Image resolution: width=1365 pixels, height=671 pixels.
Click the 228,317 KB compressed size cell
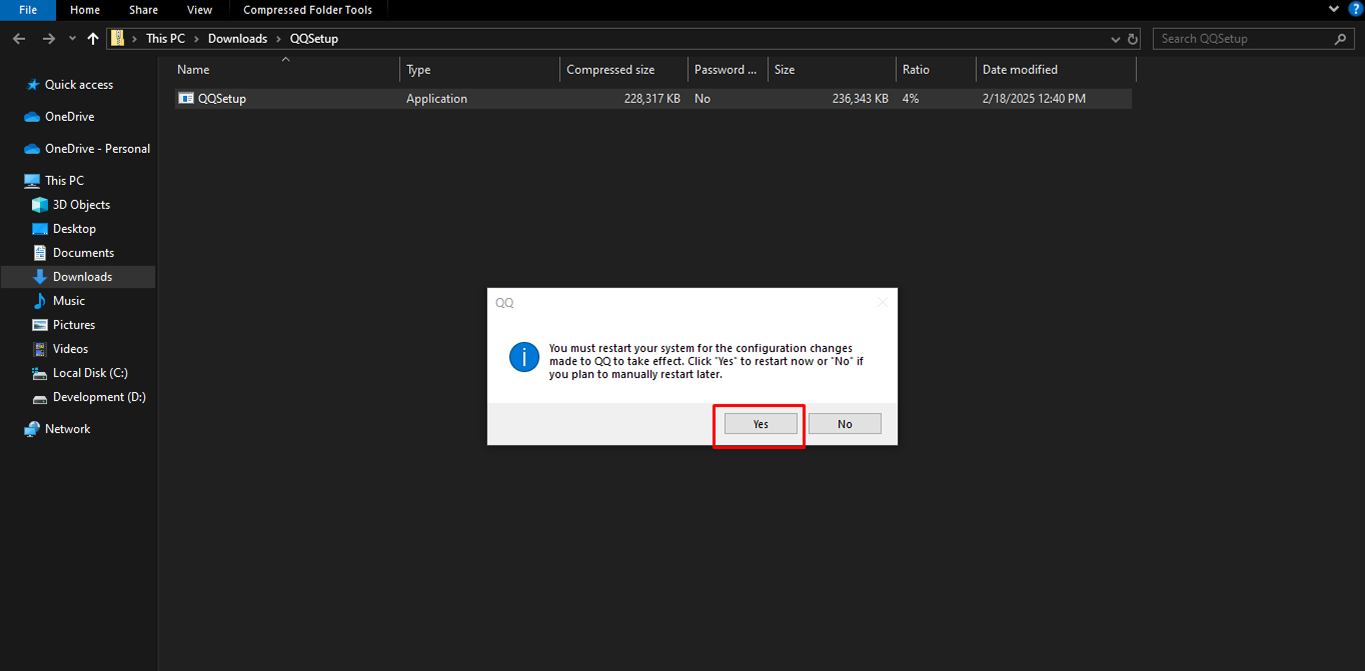[651, 99]
